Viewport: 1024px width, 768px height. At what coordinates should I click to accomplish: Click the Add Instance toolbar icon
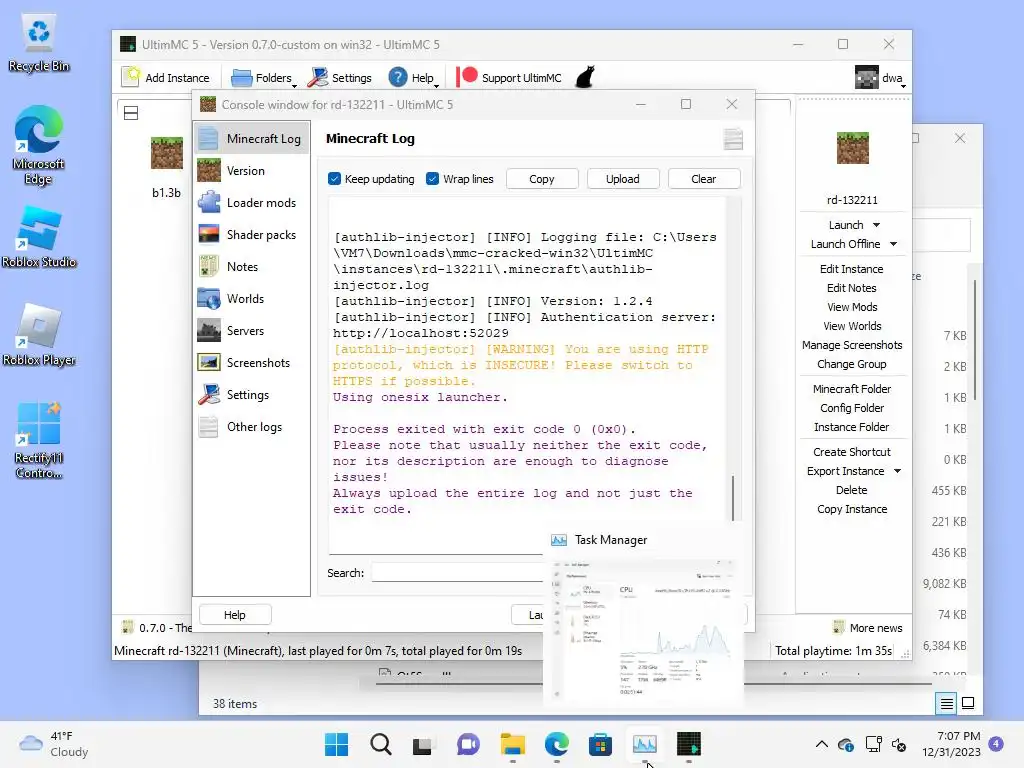(131, 77)
